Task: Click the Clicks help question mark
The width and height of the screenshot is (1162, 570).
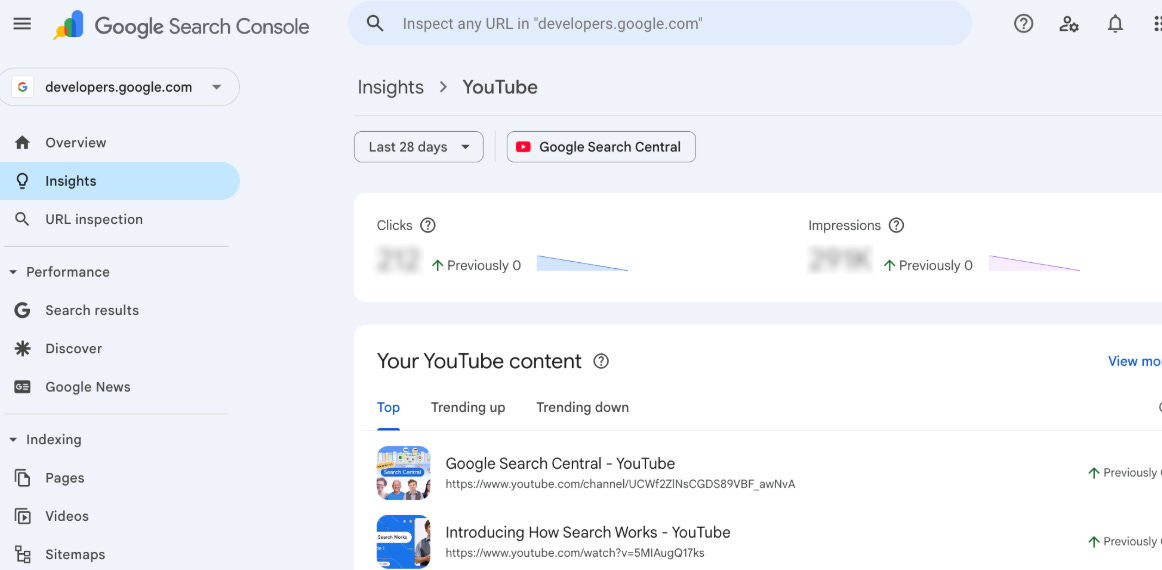Action: click(428, 225)
